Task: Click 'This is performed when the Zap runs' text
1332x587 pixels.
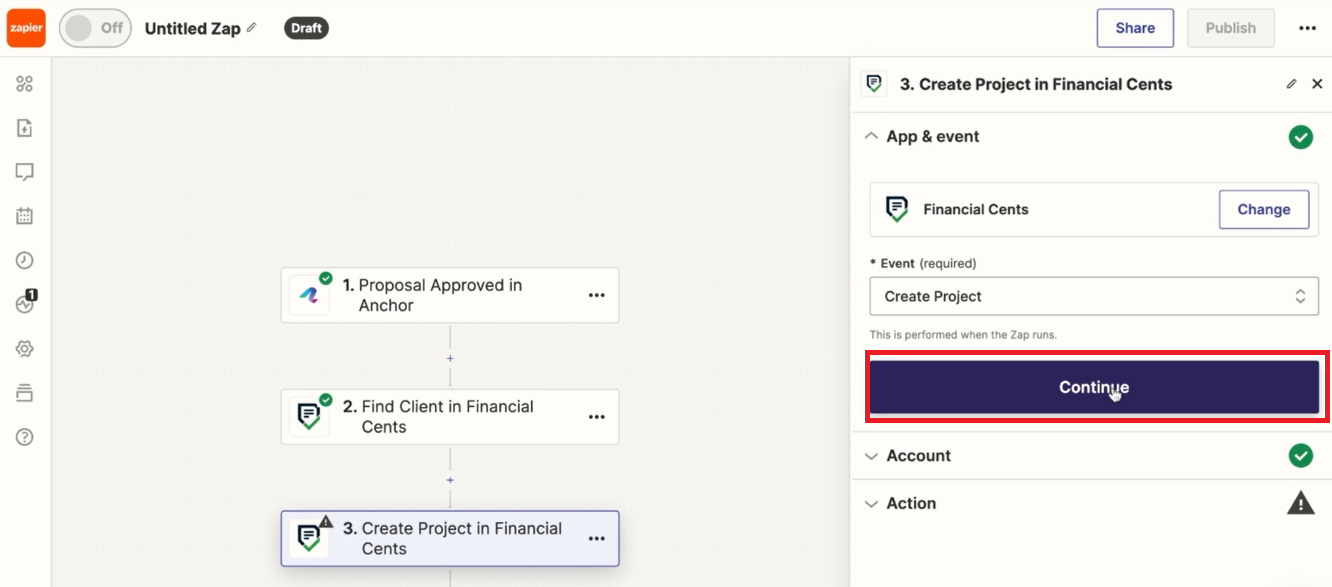Action: 963,335
